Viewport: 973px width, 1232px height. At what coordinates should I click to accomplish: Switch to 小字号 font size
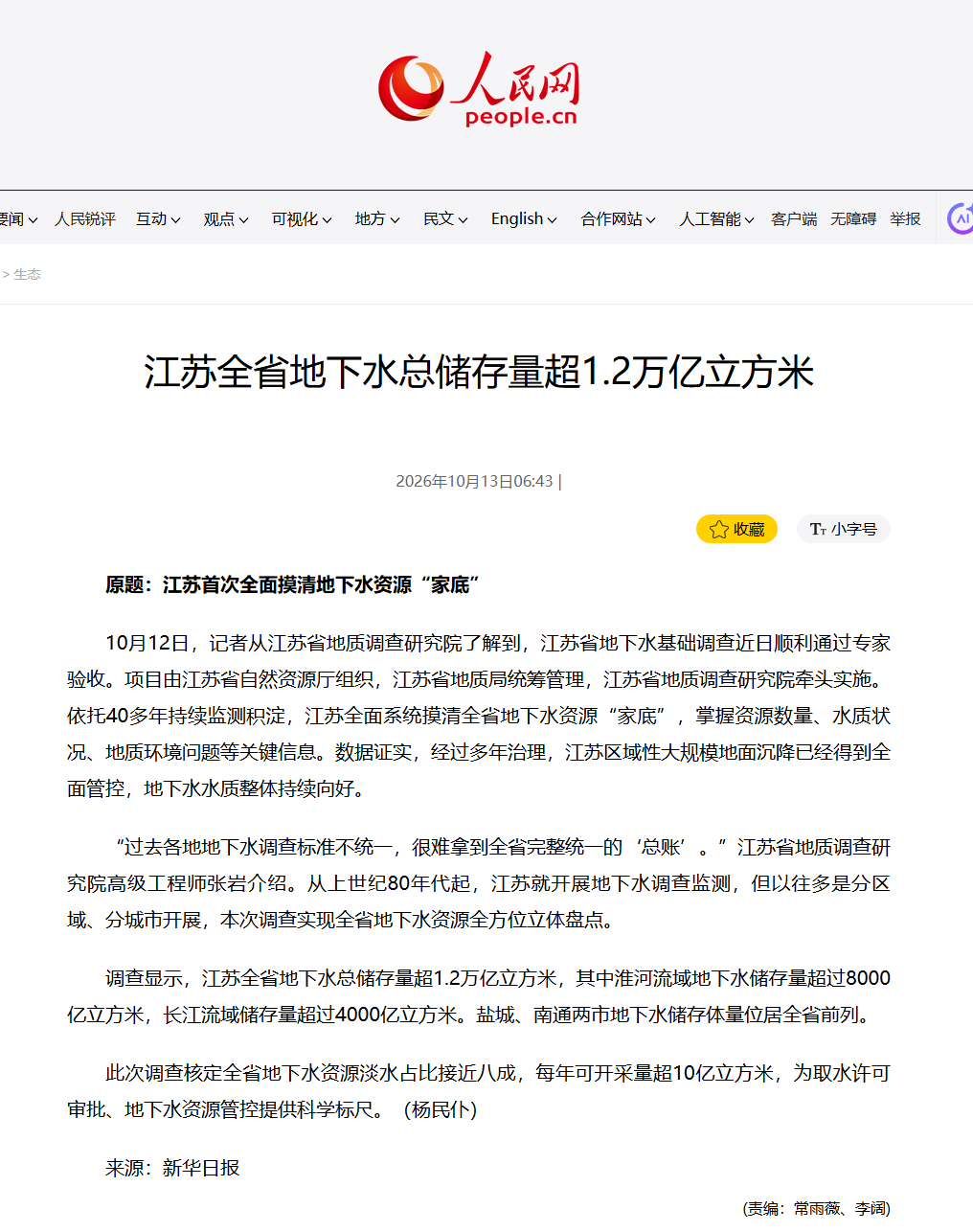(x=844, y=529)
